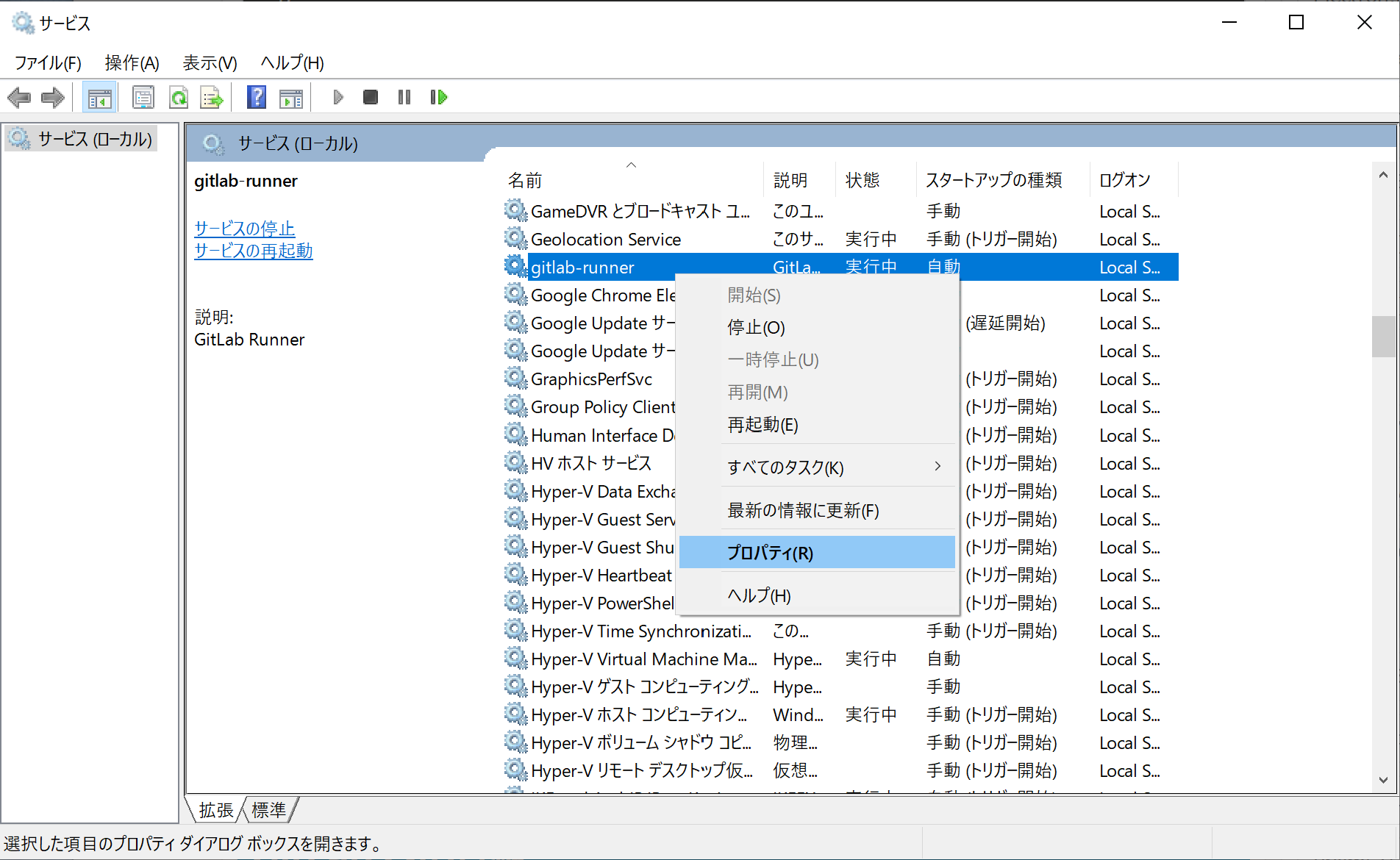Screen dimensions: 1400x860
Task: Click the Forward arrow toolbar icon
Action: point(53,97)
